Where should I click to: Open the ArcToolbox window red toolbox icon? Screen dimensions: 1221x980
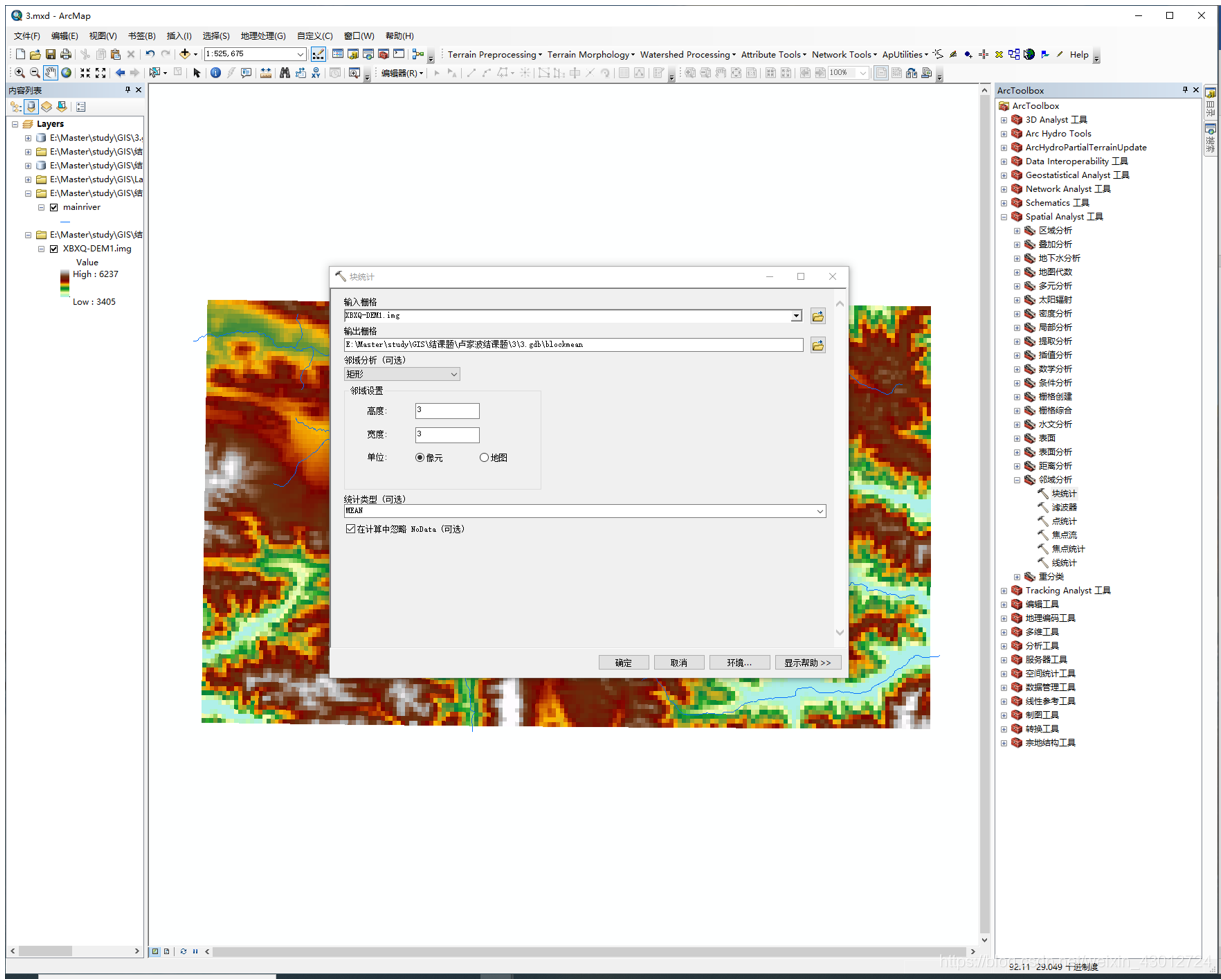[383, 54]
